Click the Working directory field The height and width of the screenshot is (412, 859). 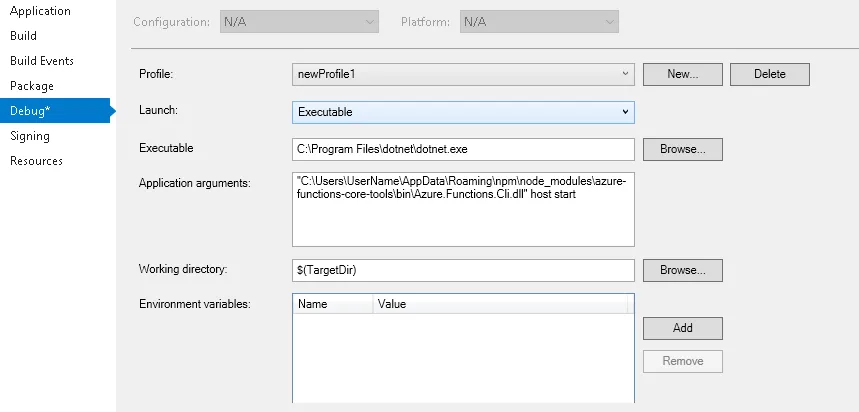tap(463, 270)
